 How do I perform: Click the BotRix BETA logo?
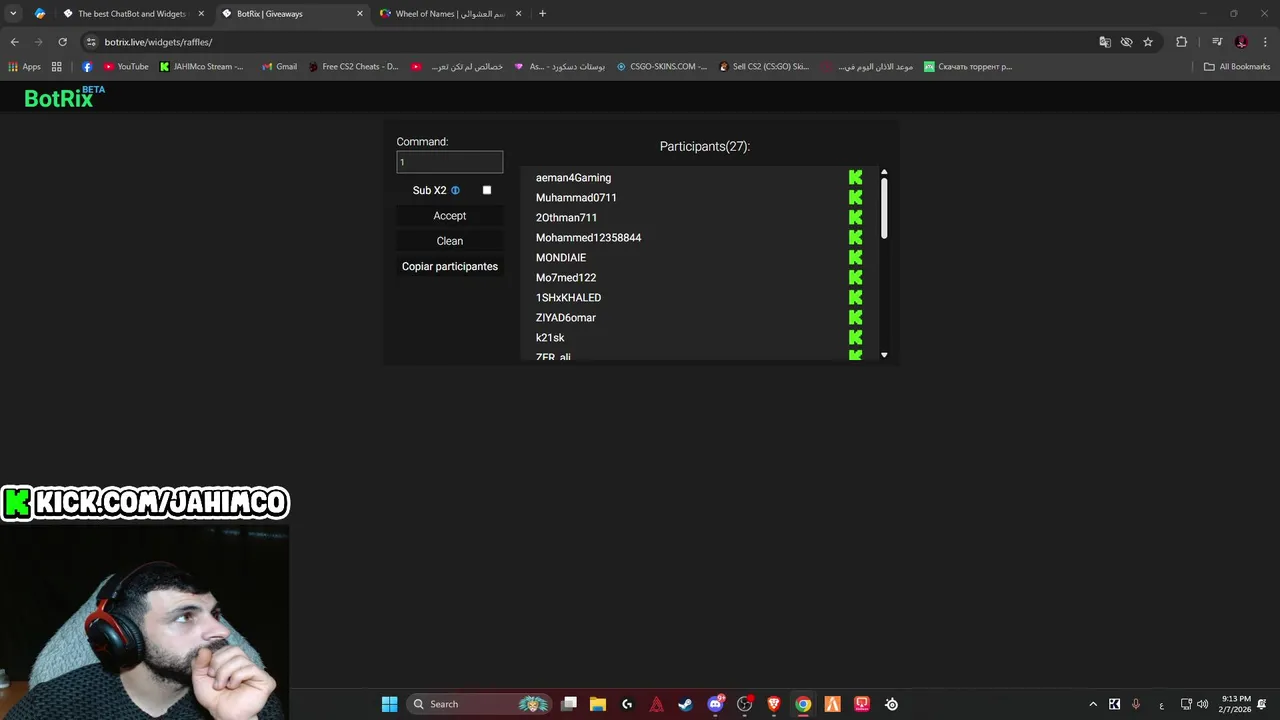pos(64,97)
